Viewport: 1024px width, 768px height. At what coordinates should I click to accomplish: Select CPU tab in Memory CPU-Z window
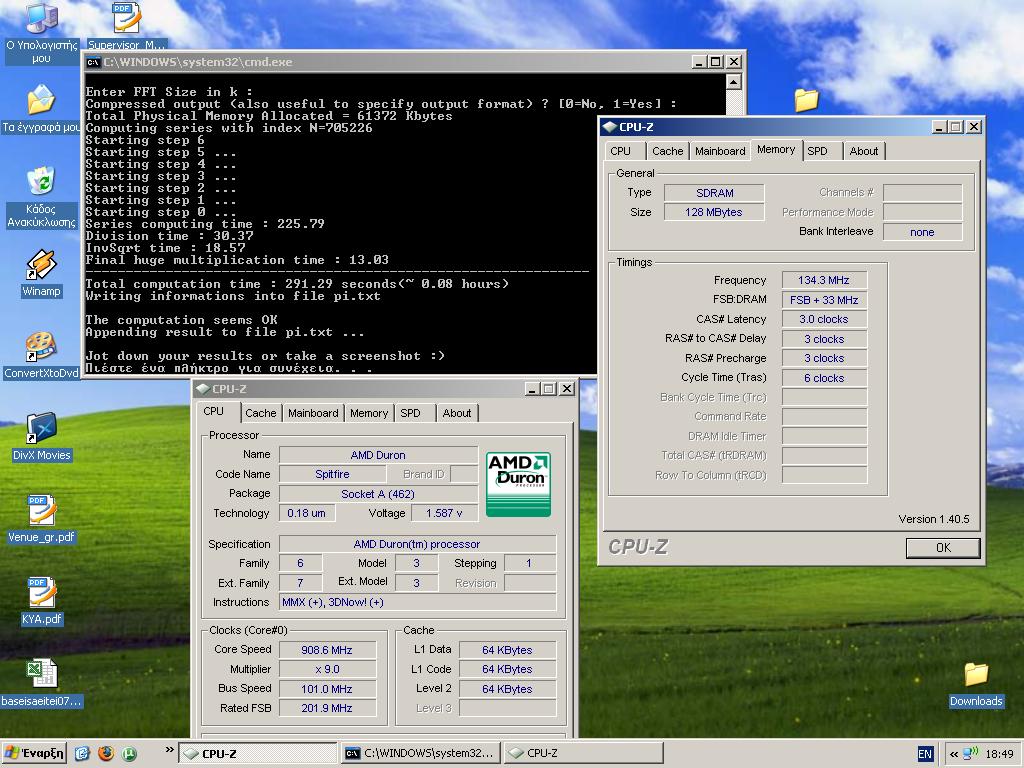[x=620, y=151]
